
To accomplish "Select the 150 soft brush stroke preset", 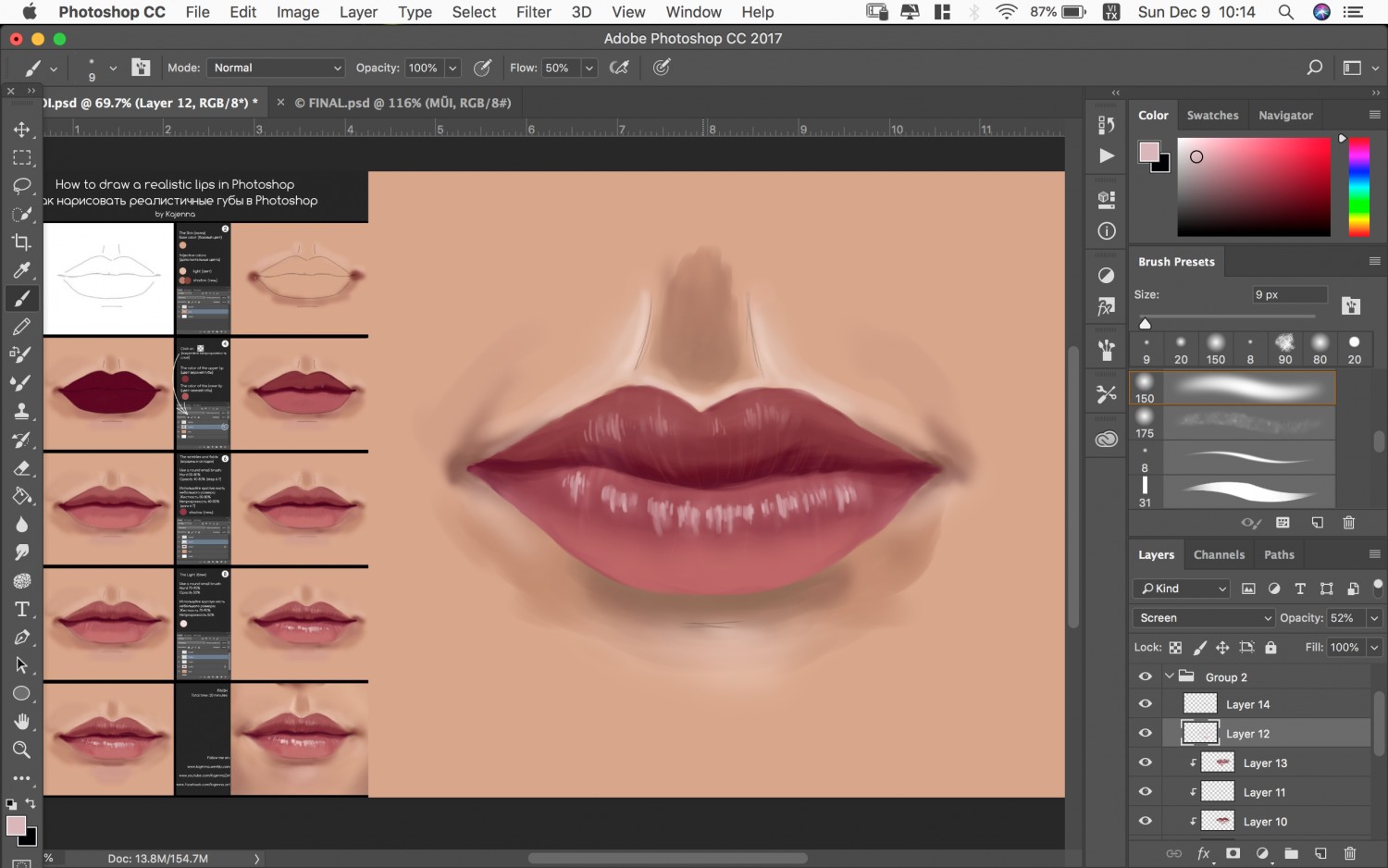I will [x=1233, y=389].
